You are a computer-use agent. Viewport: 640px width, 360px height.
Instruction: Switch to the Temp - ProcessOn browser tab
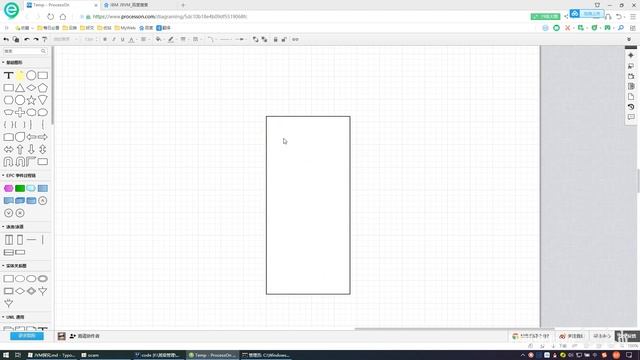click(x=61, y=5)
